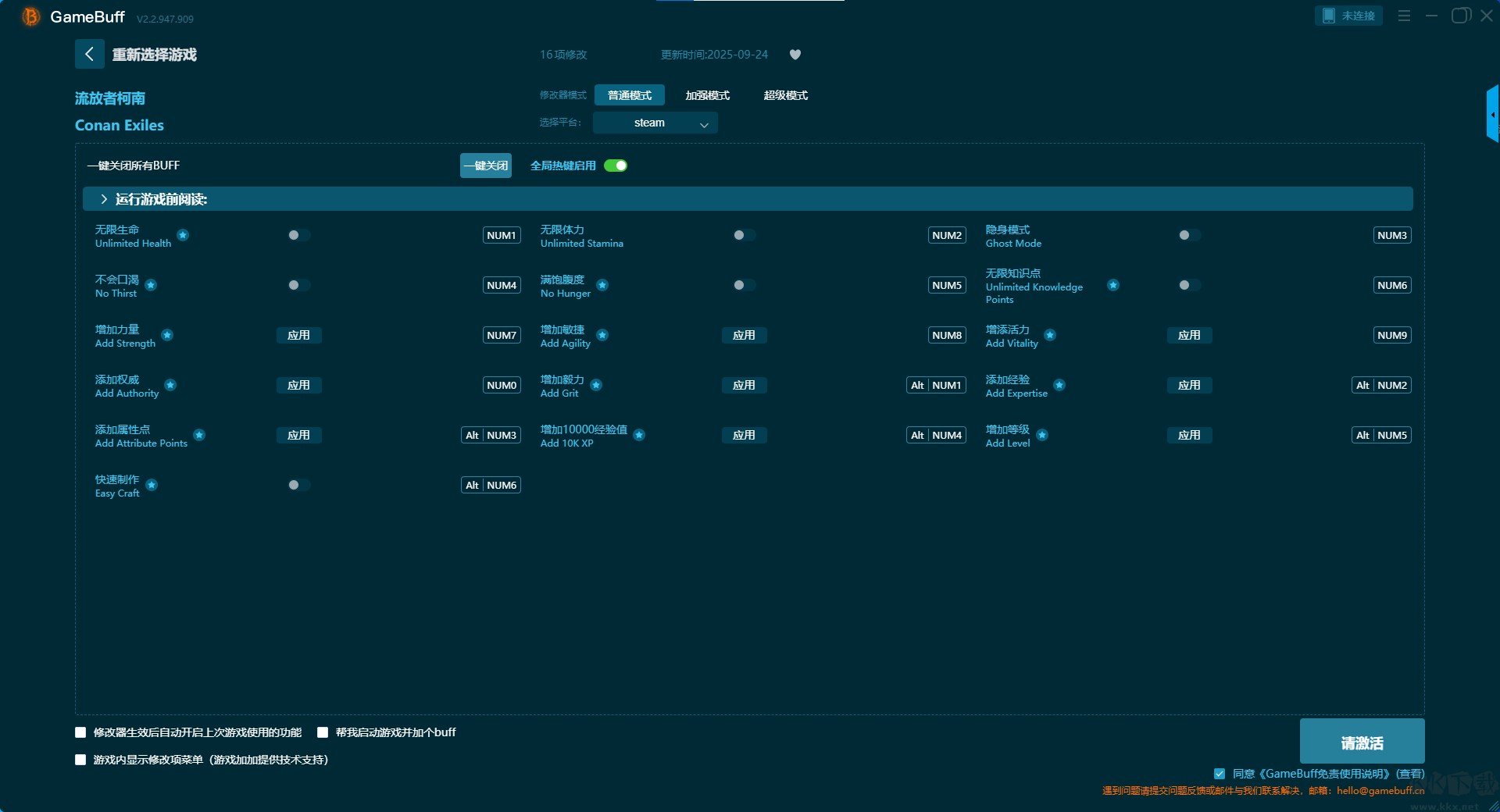The width and height of the screenshot is (1500, 812).
Task: Apply the Add Strength cheat
Action: tap(298, 335)
